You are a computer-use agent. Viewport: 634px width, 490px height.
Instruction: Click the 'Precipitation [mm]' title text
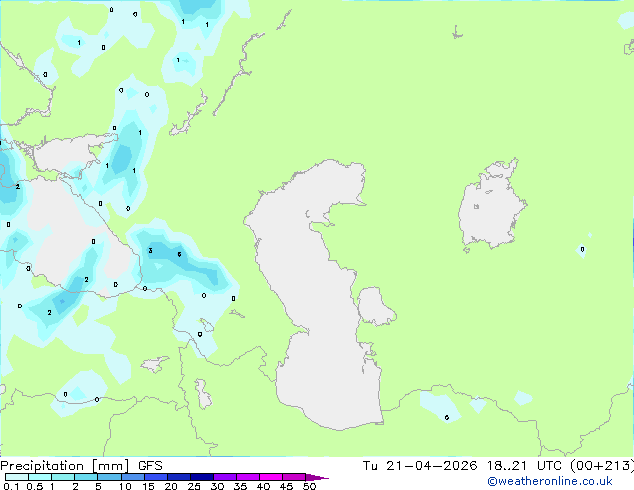tap(64, 466)
